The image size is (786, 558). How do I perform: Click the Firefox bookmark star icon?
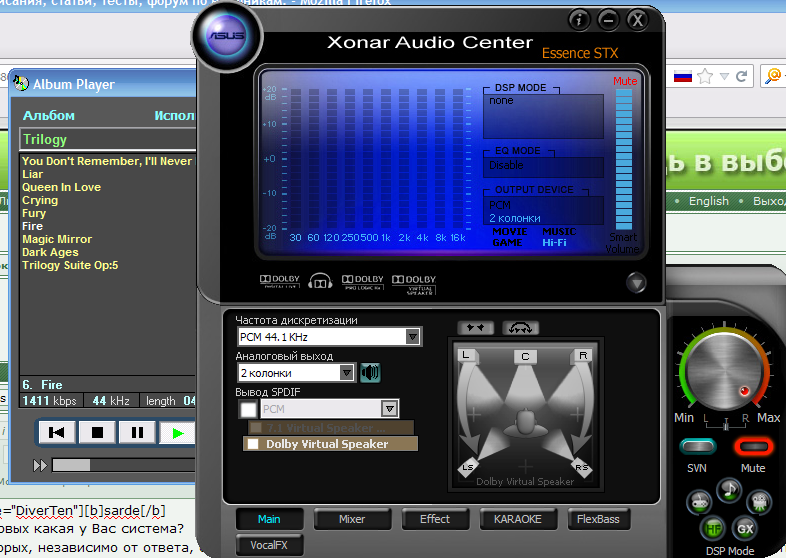click(705, 76)
